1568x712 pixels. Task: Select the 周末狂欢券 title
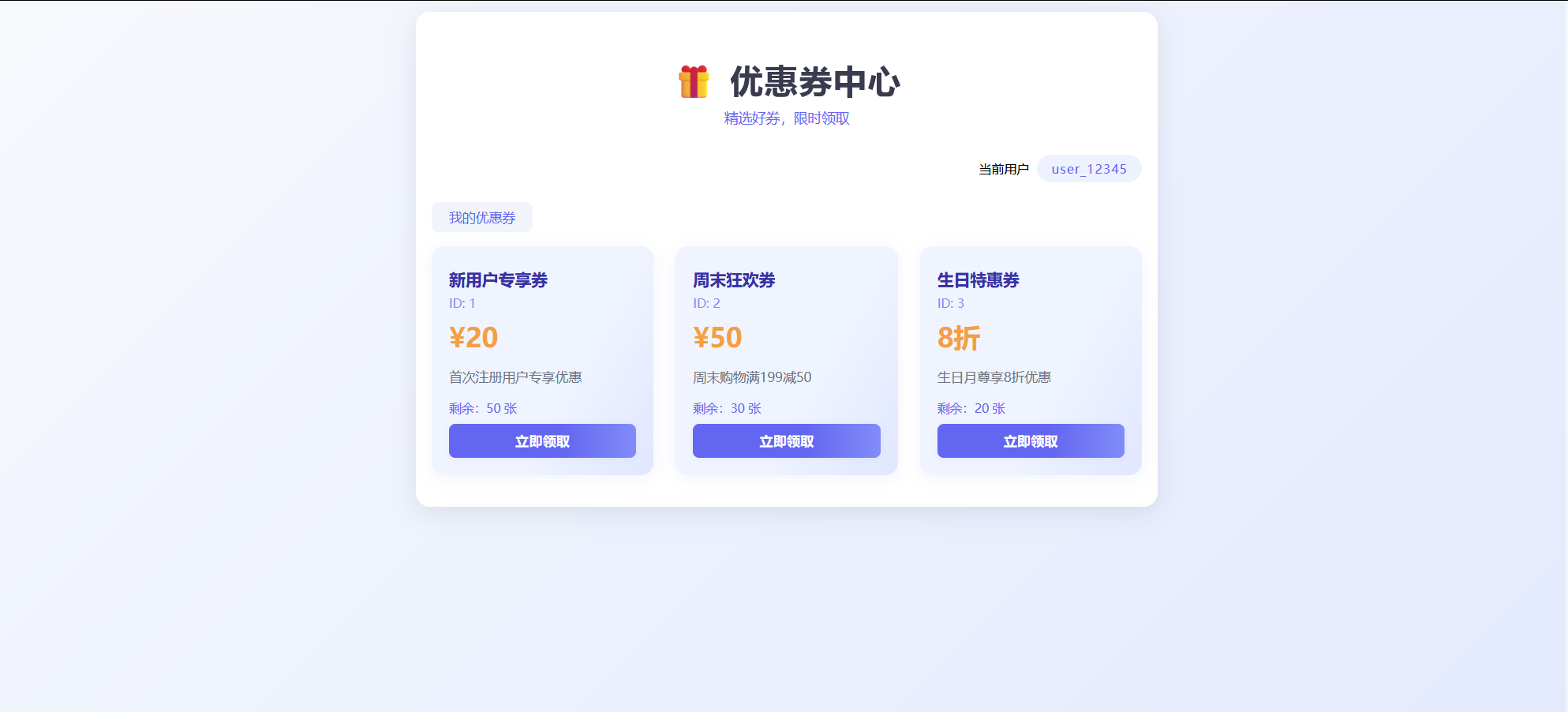tap(735, 280)
